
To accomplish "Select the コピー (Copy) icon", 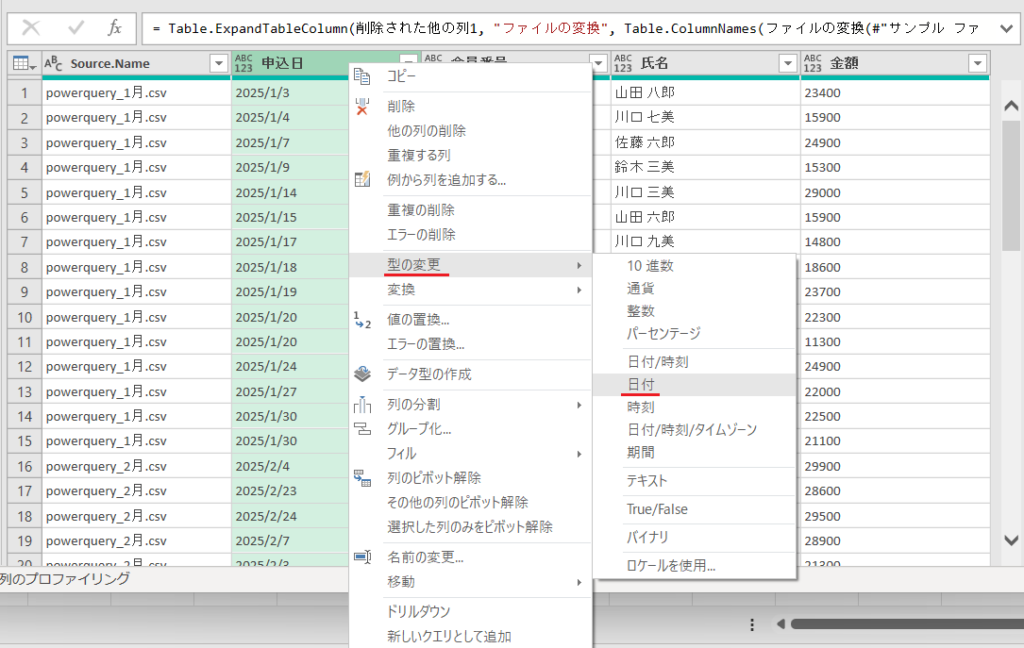I will point(361,77).
